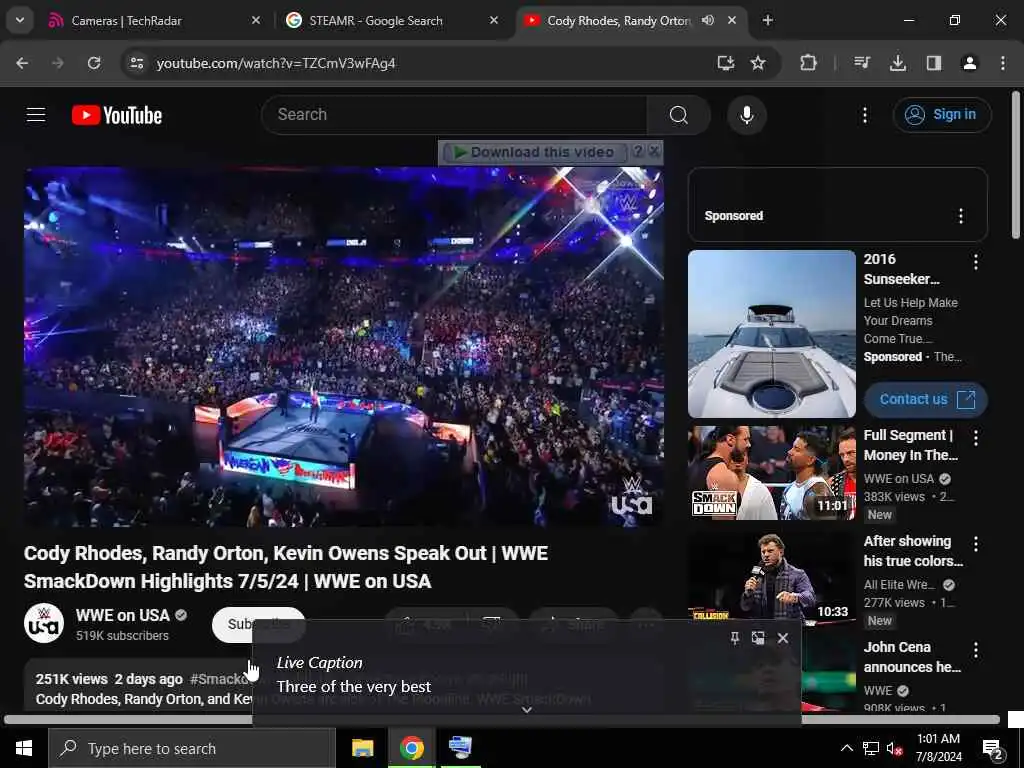The image size is (1024, 768).
Task: Open the network icon in system tray
Action: click(x=871, y=748)
